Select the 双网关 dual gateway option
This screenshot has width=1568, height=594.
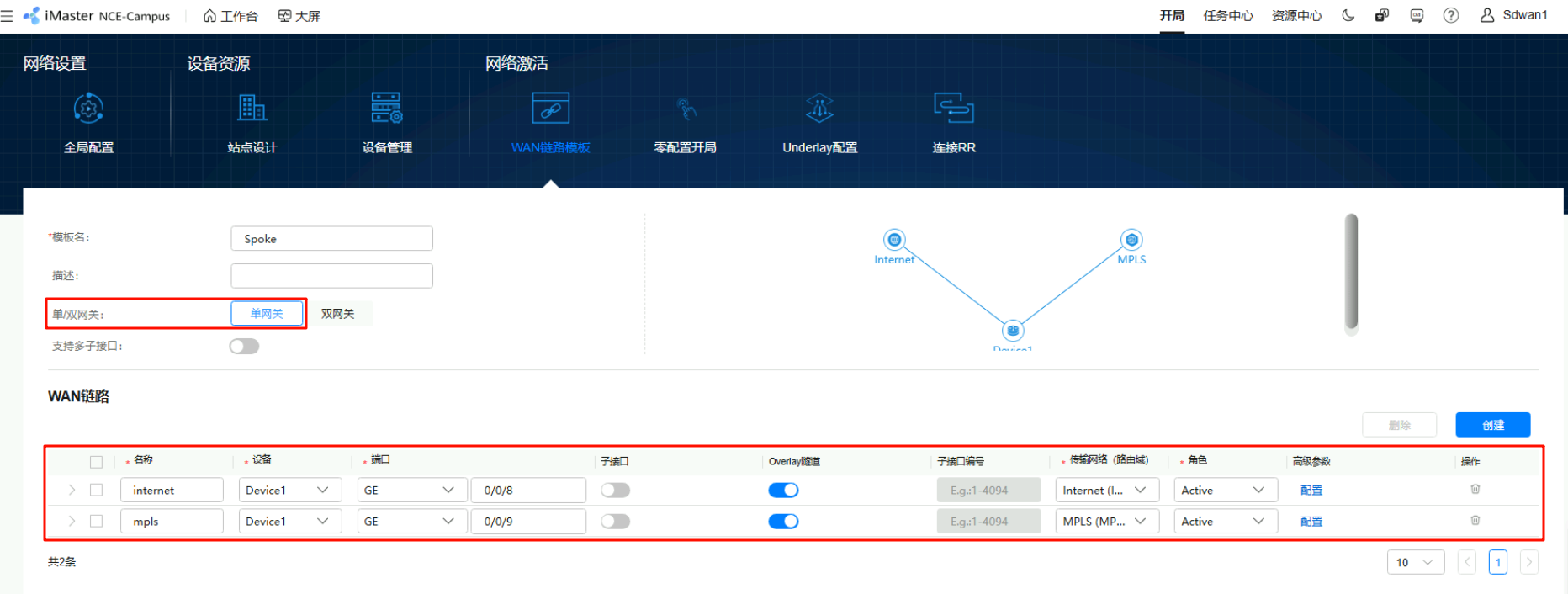(x=338, y=314)
